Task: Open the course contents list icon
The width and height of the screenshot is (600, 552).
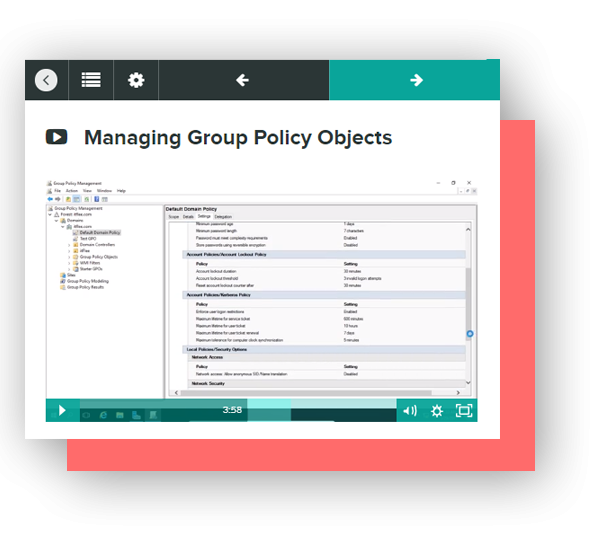Action: pyautogui.click(x=91, y=80)
